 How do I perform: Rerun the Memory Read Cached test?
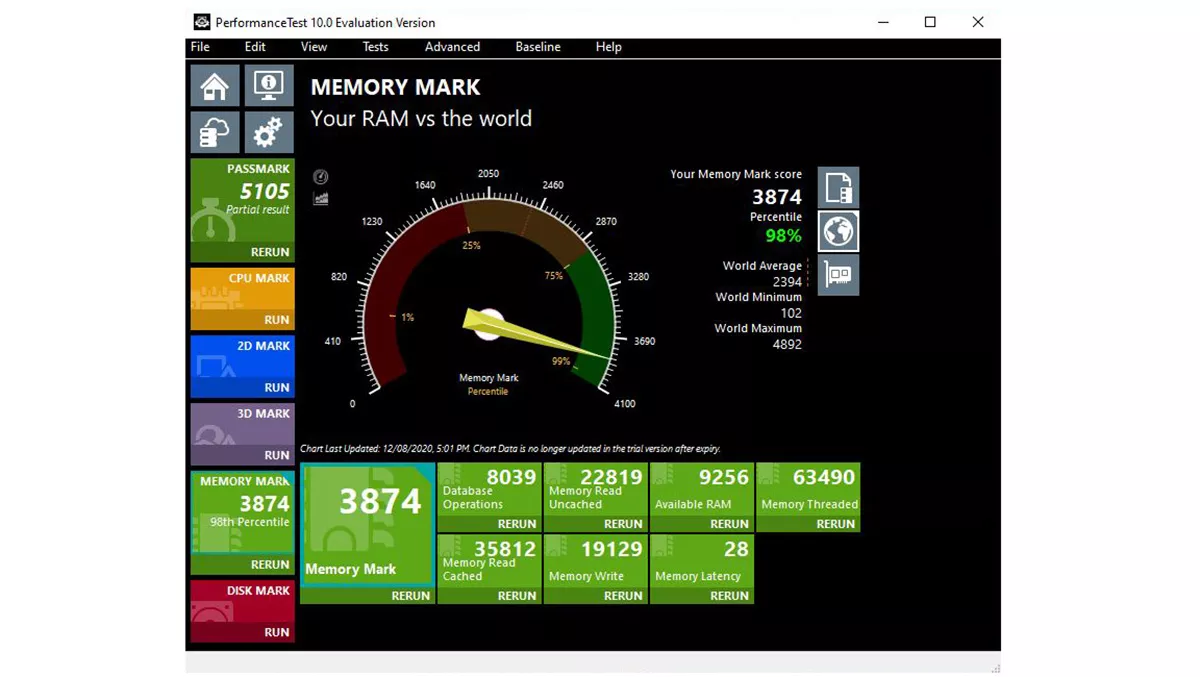coord(517,596)
